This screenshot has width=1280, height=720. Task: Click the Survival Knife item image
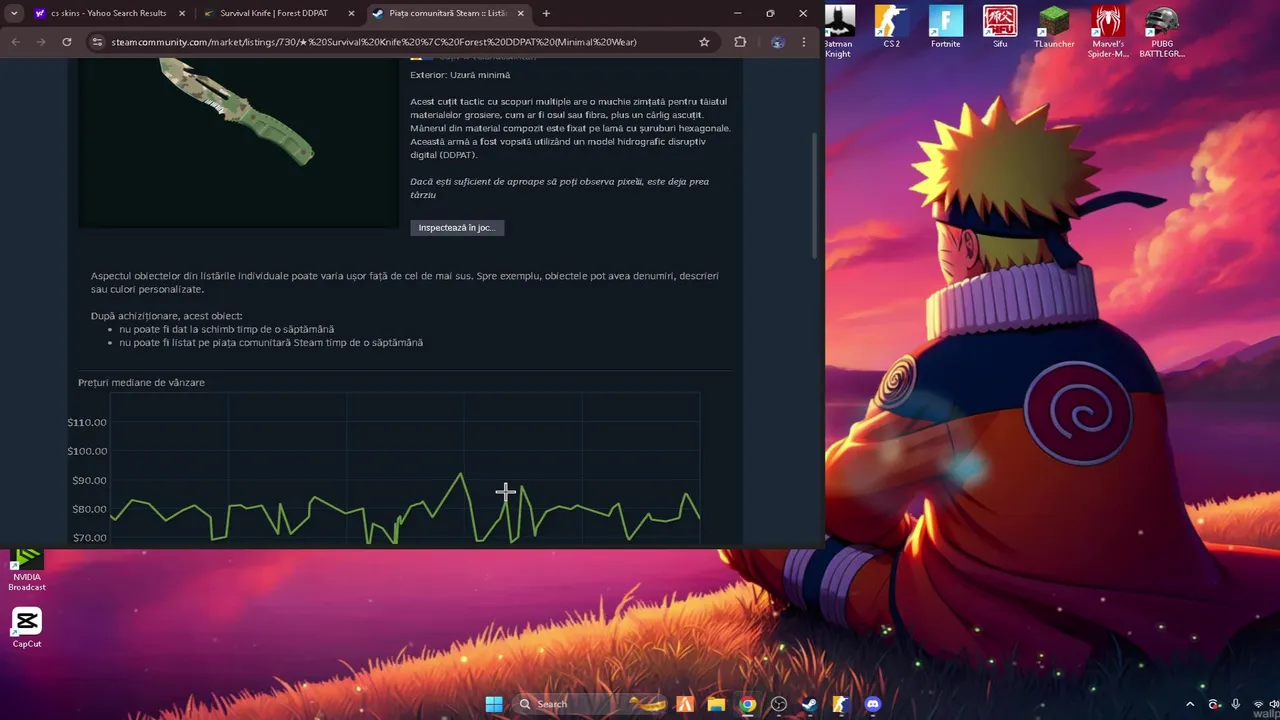pyautogui.click(x=239, y=142)
